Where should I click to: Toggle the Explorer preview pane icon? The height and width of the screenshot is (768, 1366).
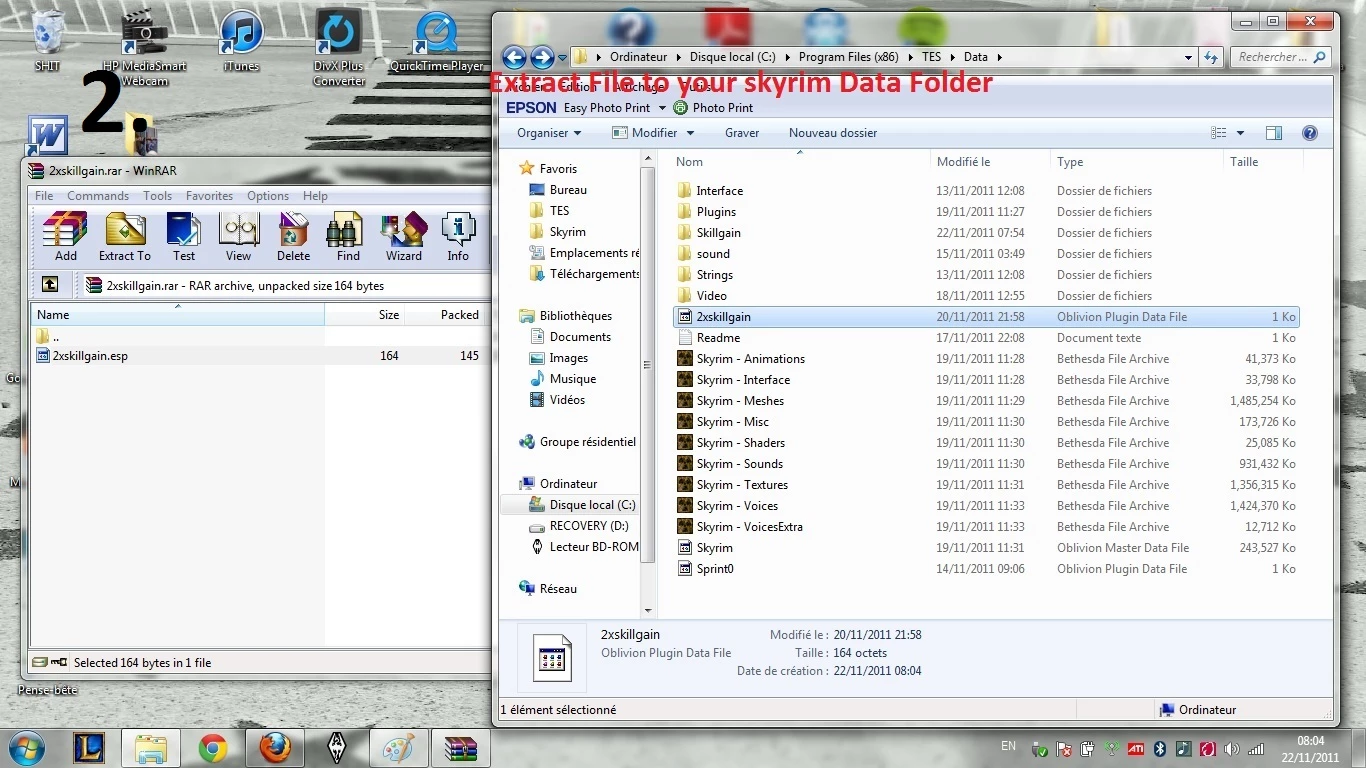[x=1273, y=133]
